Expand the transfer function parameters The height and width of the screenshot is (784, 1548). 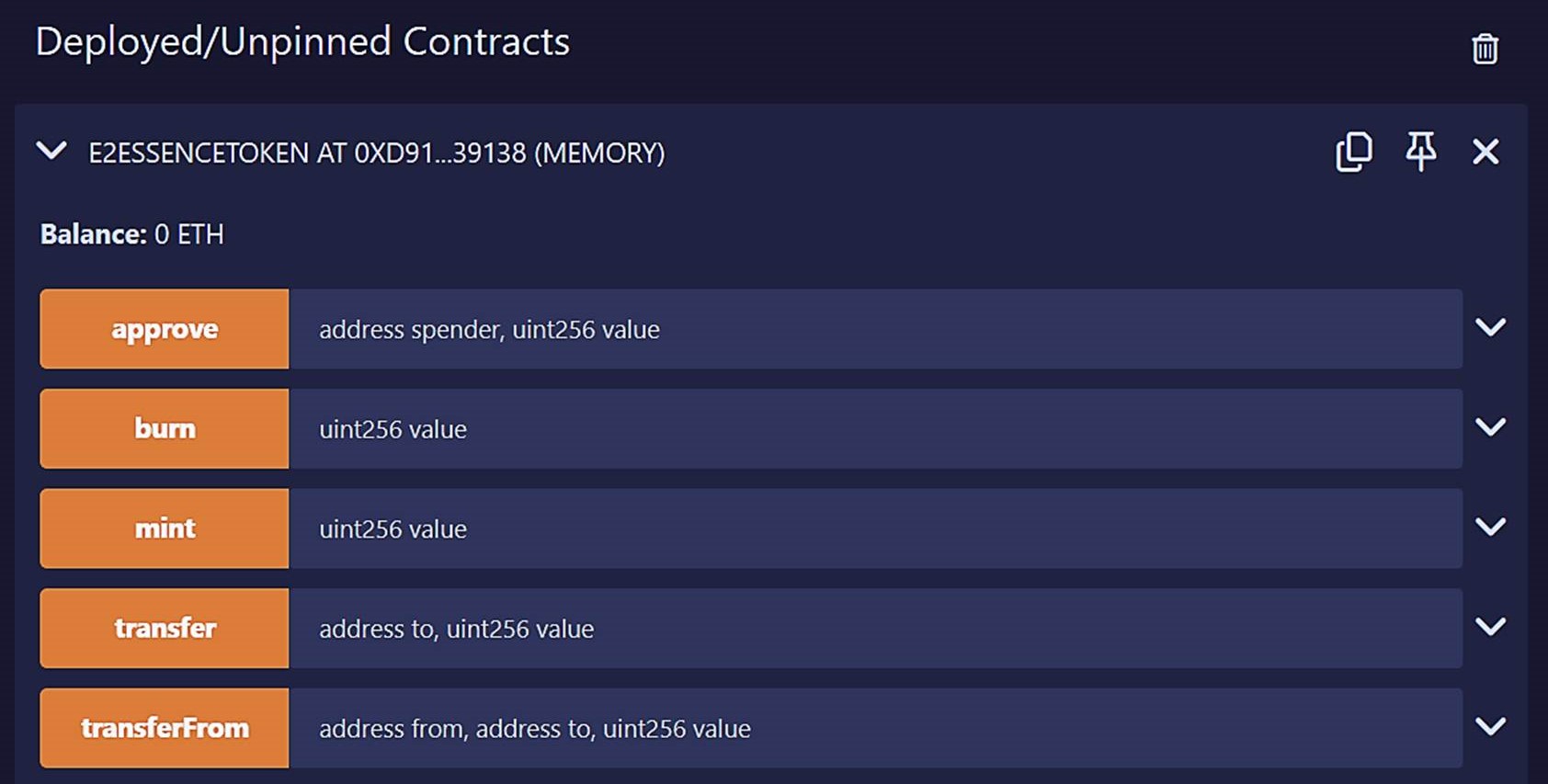coord(1490,628)
